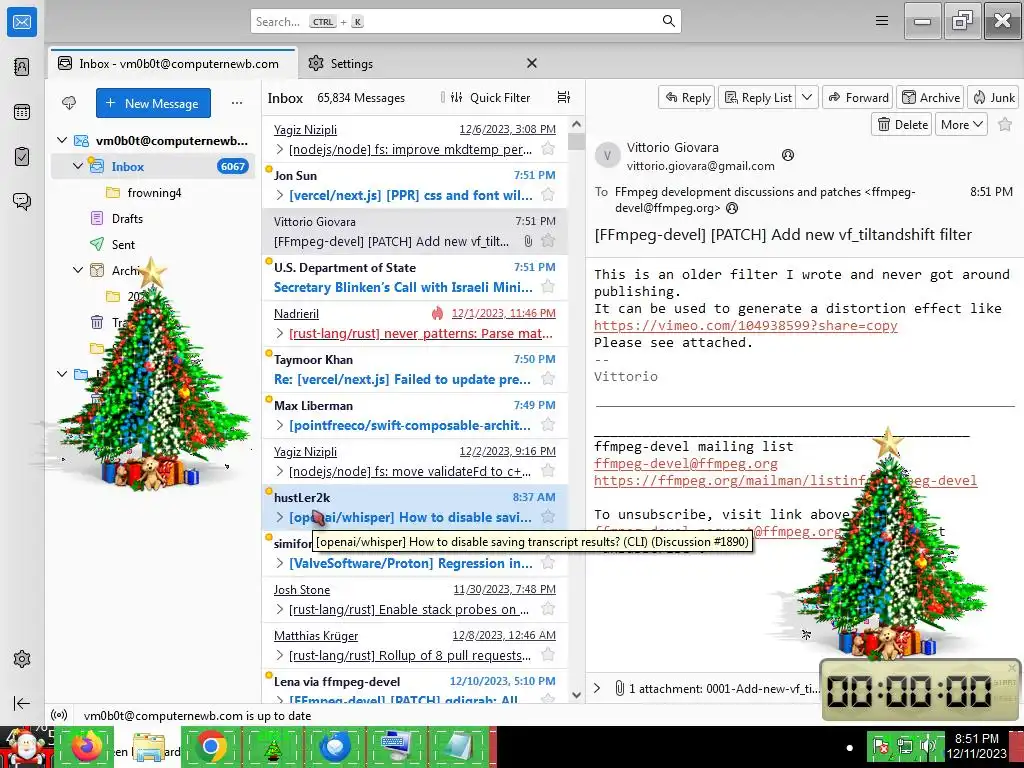1024x768 pixels.
Task: Star the Josh Stone rust message
Action: [548, 609]
